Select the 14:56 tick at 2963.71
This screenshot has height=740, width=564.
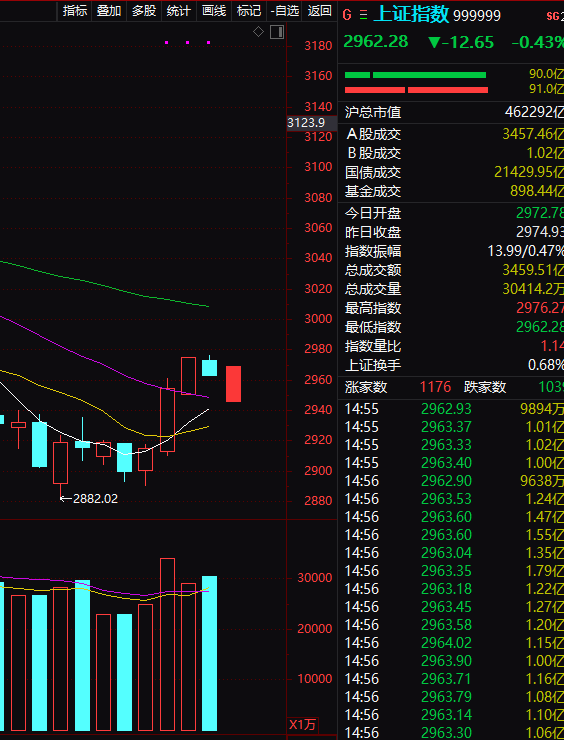click(451, 679)
